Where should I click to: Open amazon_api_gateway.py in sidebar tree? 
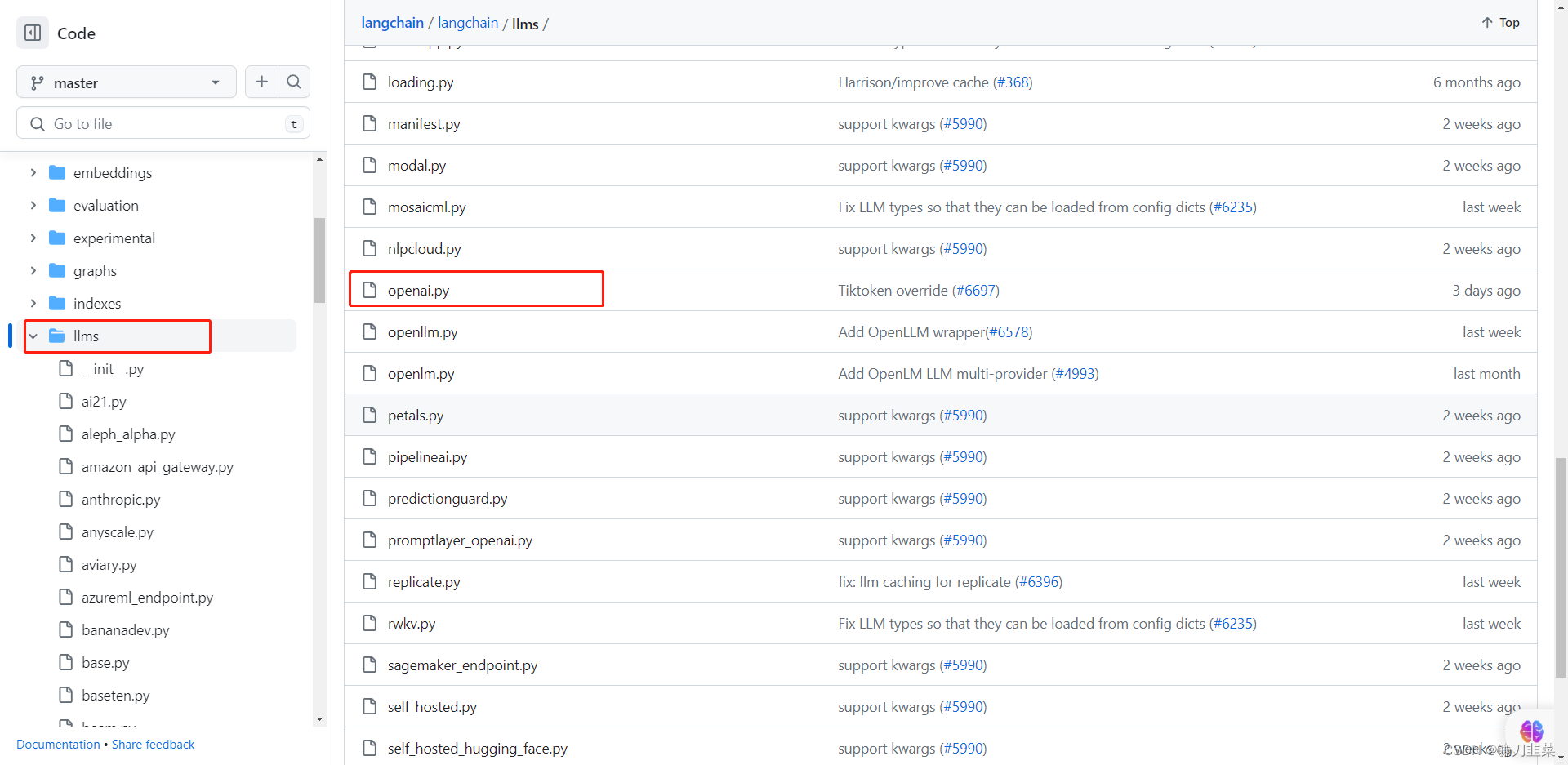click(158, 466)
